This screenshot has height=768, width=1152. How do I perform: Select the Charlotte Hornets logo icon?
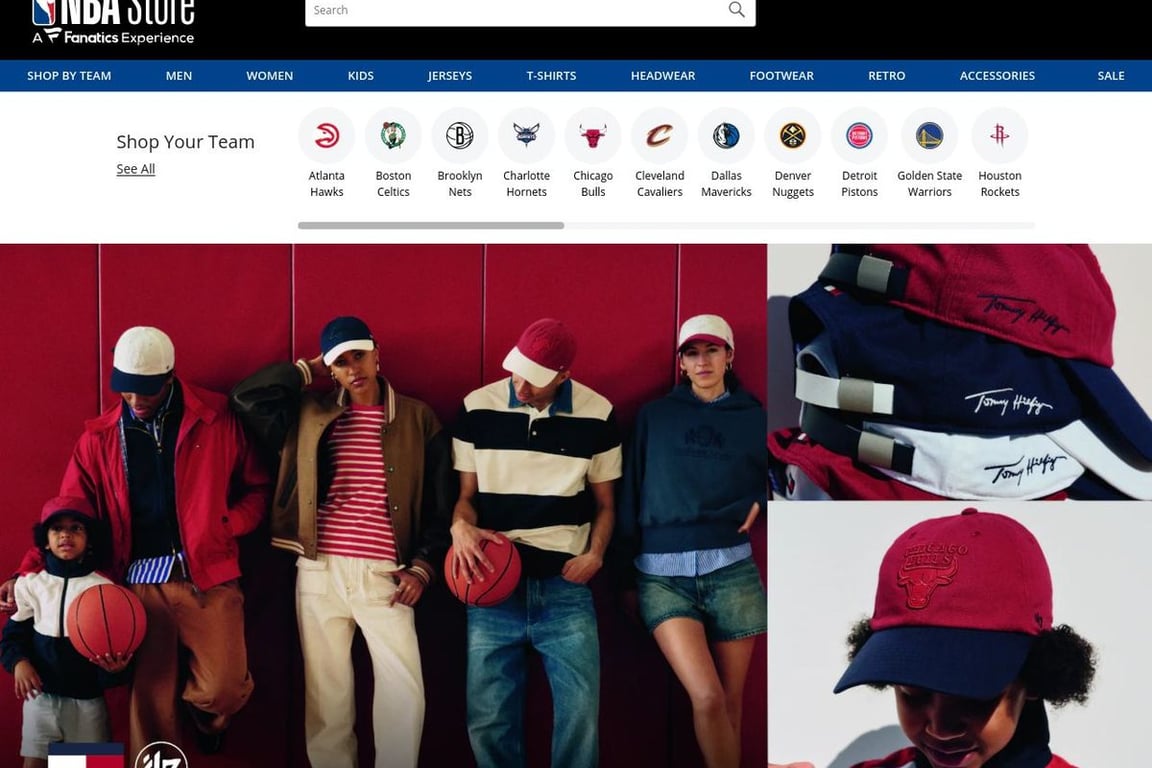526,136
